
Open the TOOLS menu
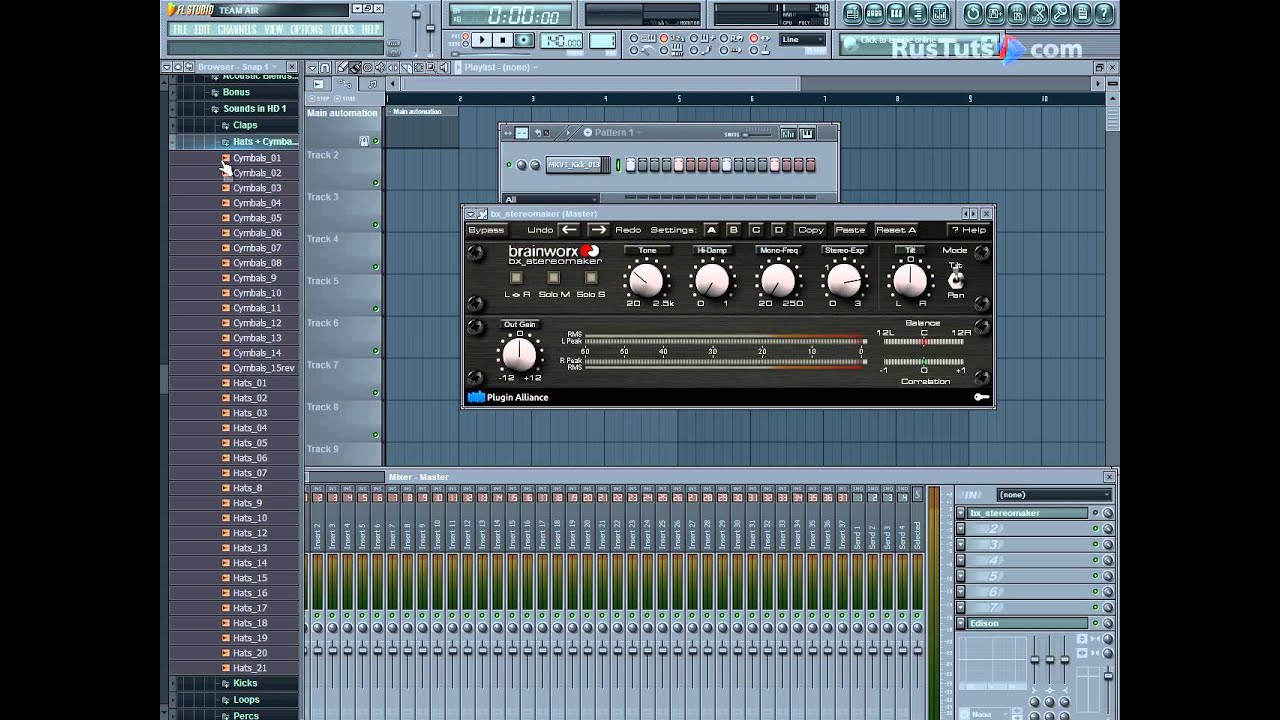click(x=342, y=30)
